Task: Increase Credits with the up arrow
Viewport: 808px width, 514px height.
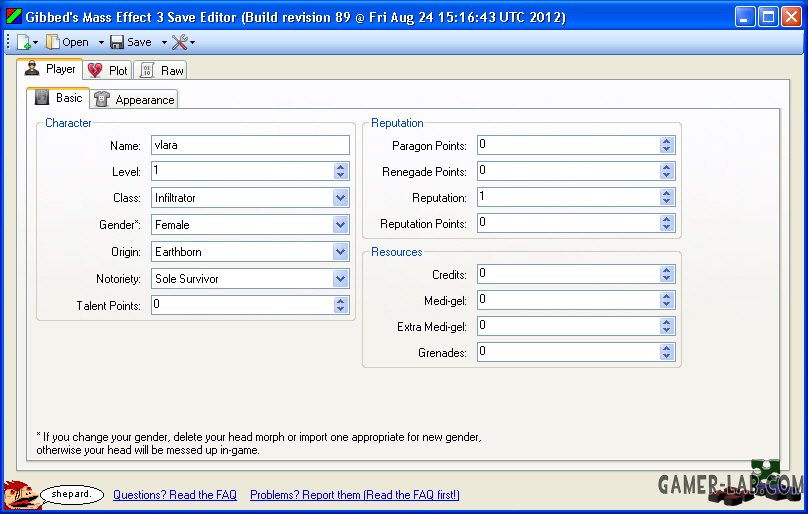Action: 666,270
